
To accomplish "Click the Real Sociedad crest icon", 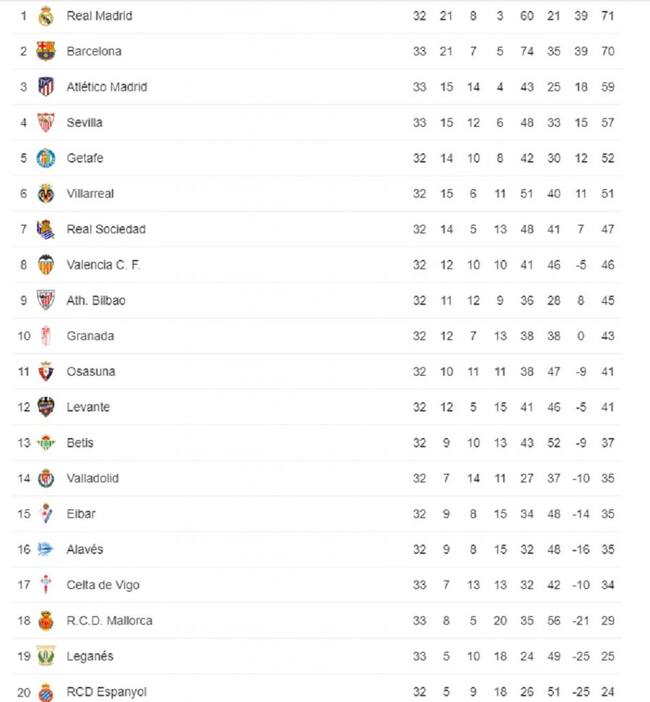I will [x=45, y=229].
